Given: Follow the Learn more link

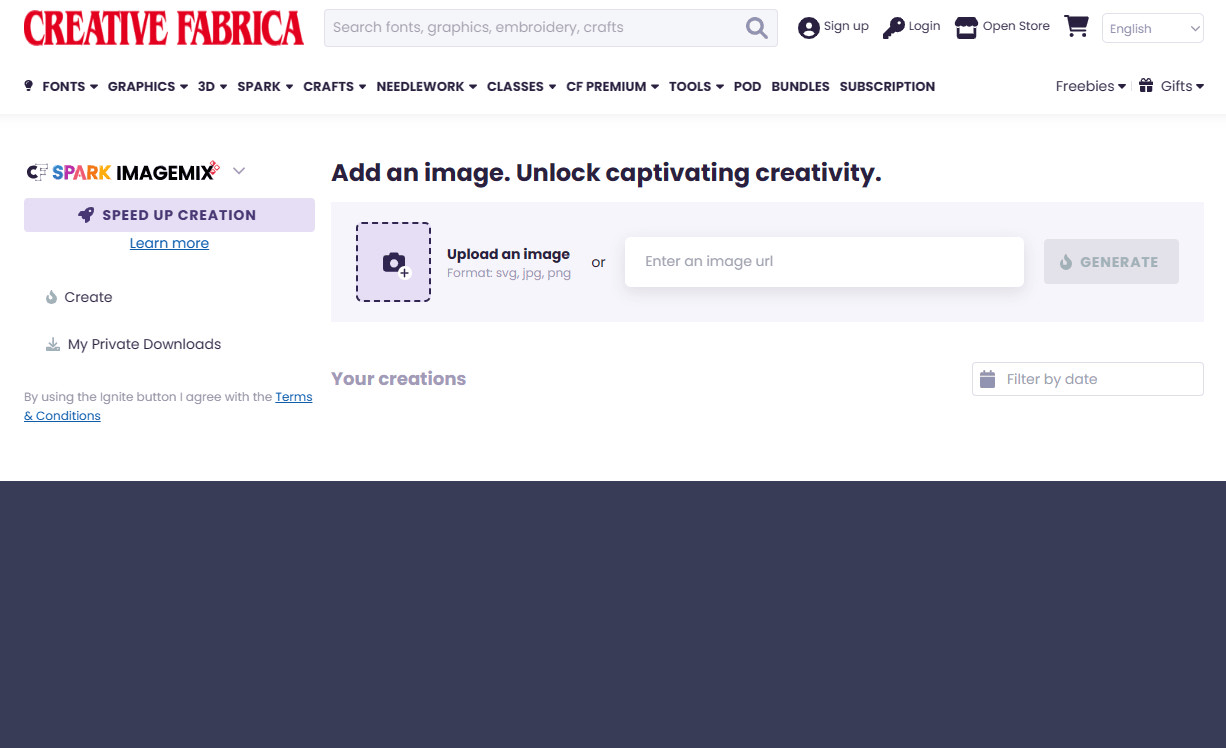Looking at the screenshot, I should pyautogui.click(x=169, y=243).
